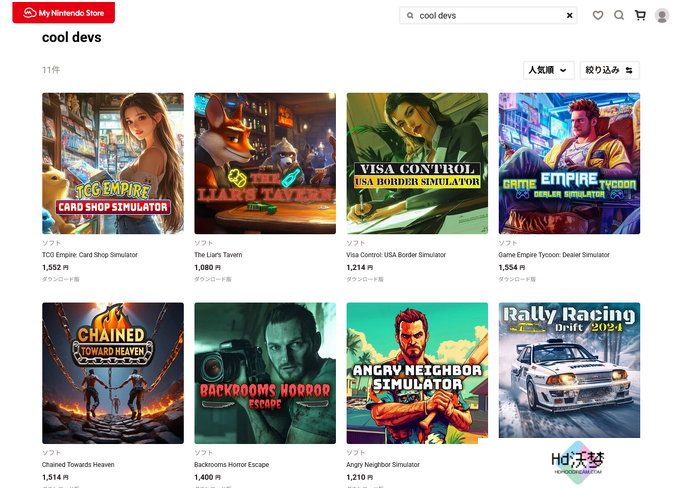Click ソフト label above Chained Towards Heaven
The width and height of the screenshot is (678, 488).
click(x=51, y=453)
